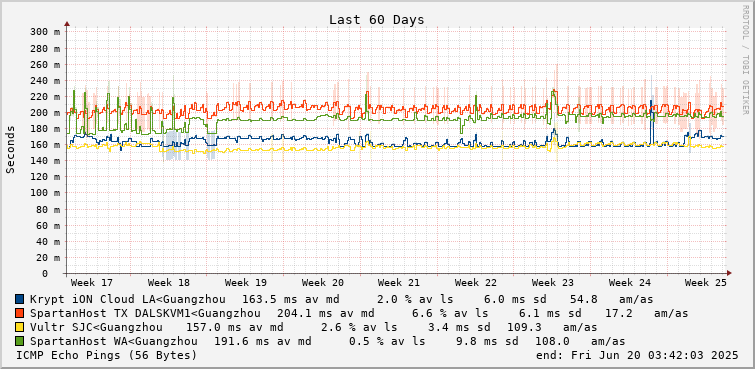Click the chart title Last 60 Days
The width and height of the screenshot is (755, 369).
tap(377, 20)
